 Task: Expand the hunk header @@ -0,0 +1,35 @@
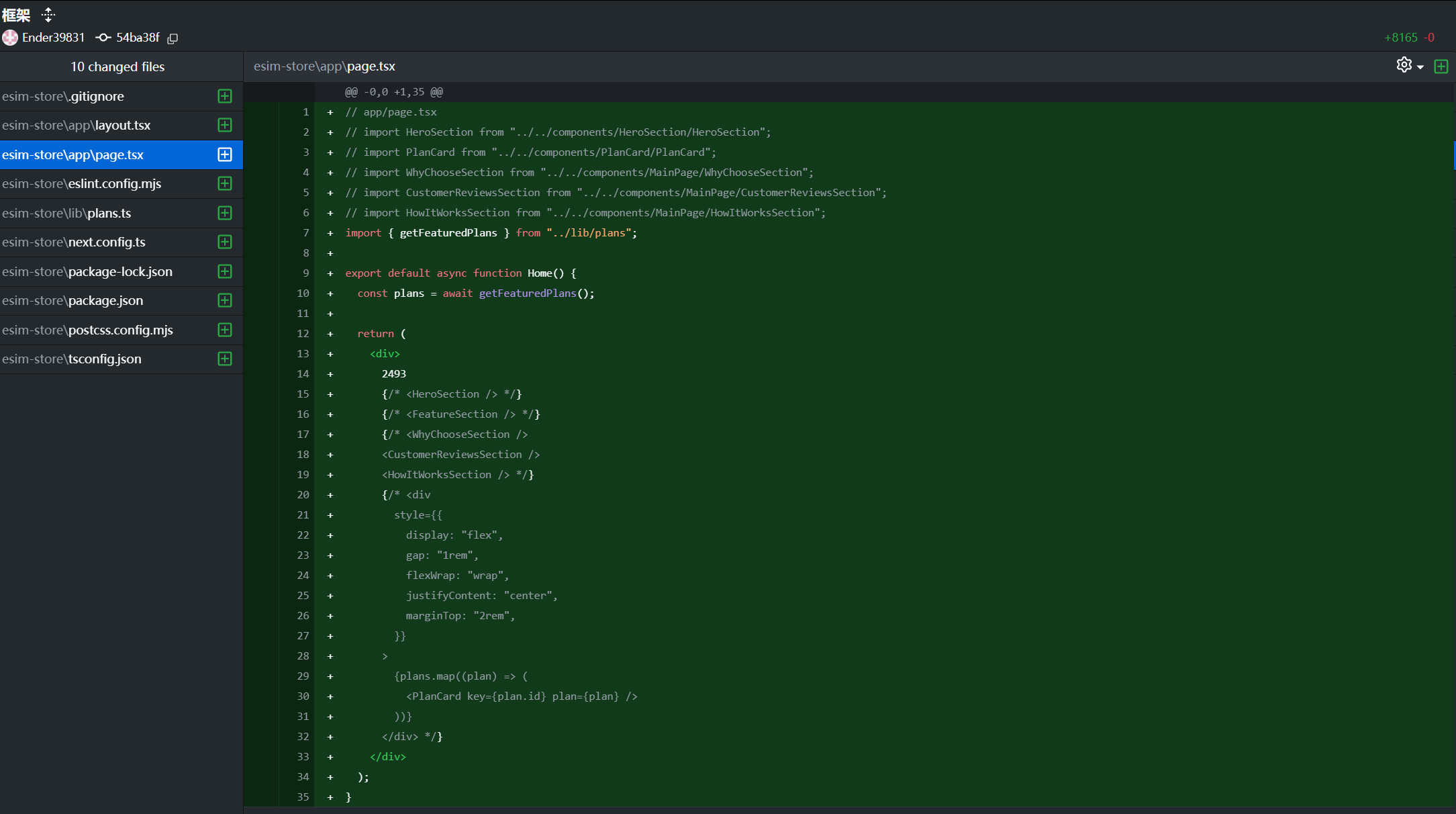pyautogui.click(x=394, y=92)
